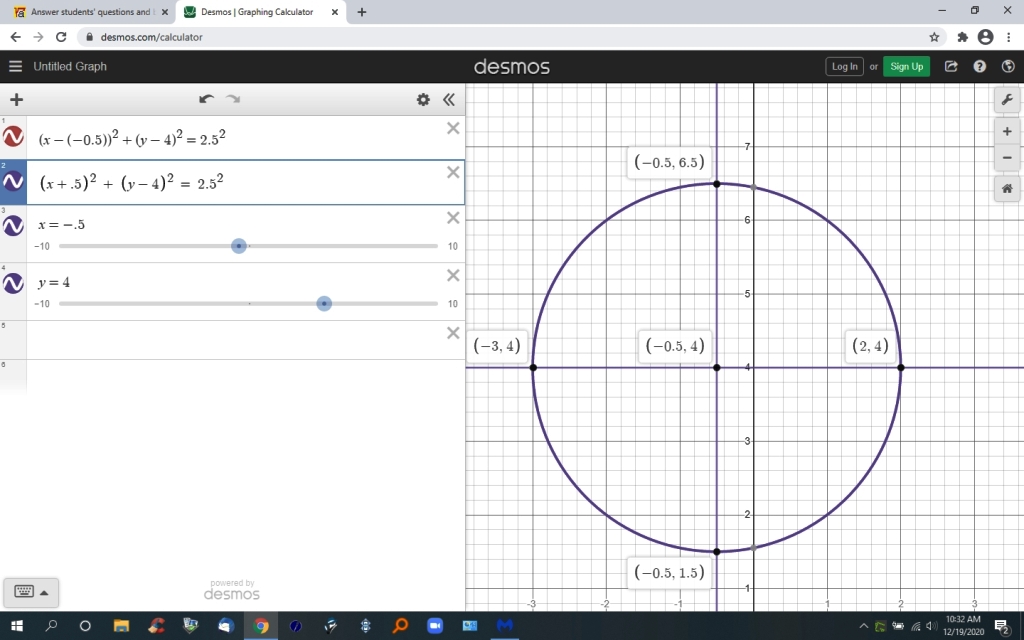Screen dimensions: 1024x640
Task: Open Windows Start menu
Action: 17,626
